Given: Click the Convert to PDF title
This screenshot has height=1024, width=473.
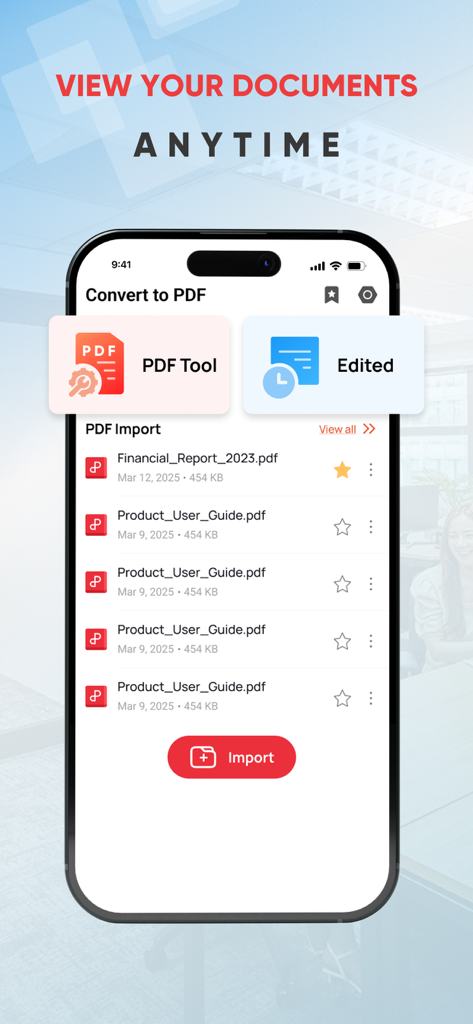Looking at the screenshot, I should pyautogui.click(x=146, y=295).
